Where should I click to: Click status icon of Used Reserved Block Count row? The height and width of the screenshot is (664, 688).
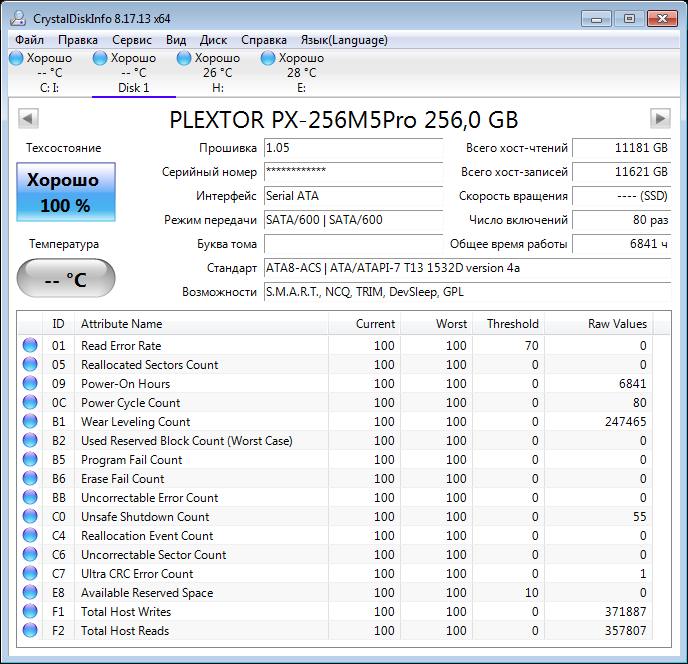(x=30, y=440)
